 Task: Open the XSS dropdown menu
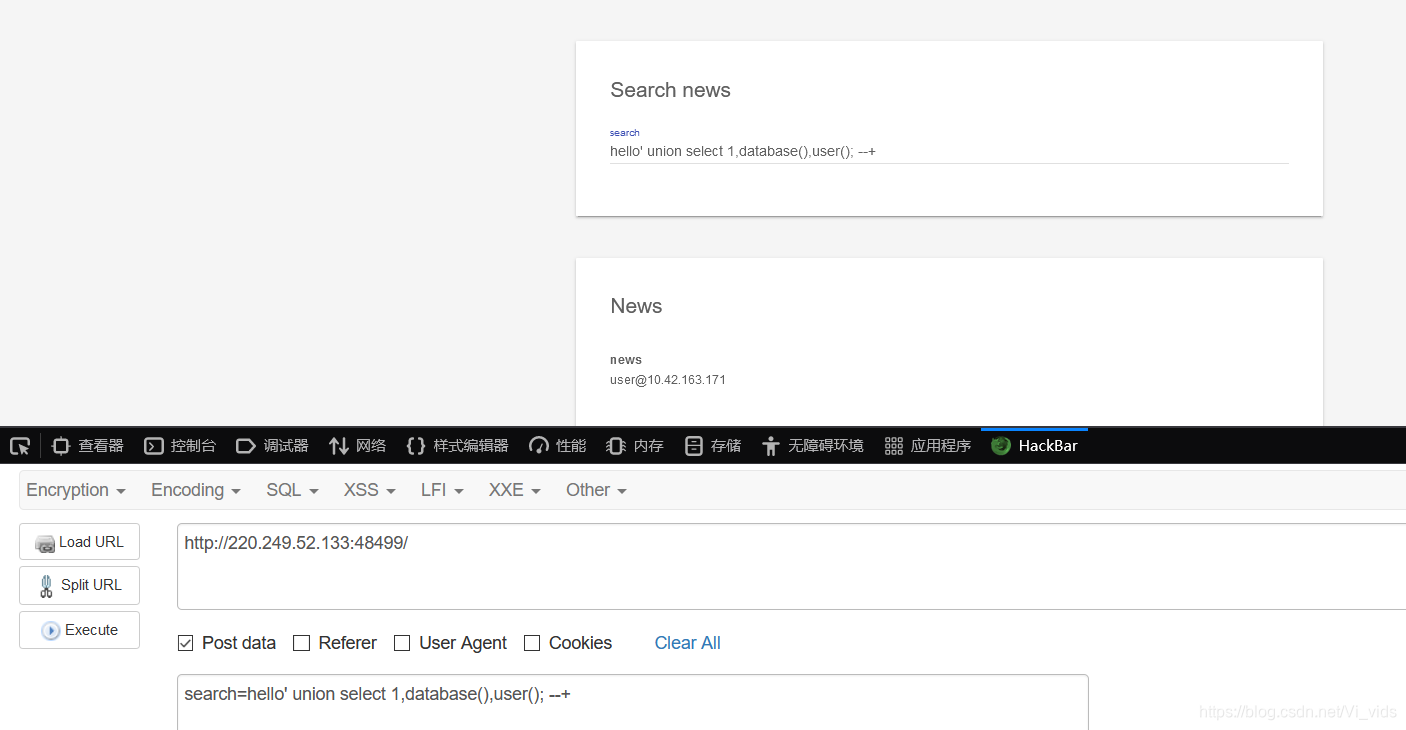click(x=370, y=490)
